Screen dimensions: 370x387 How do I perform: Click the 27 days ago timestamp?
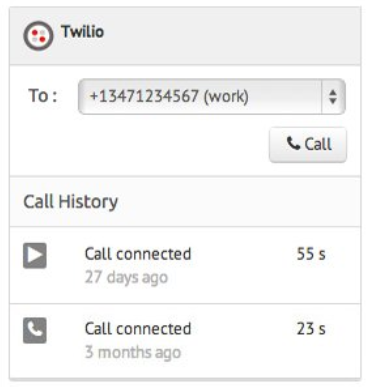[126, 277]
